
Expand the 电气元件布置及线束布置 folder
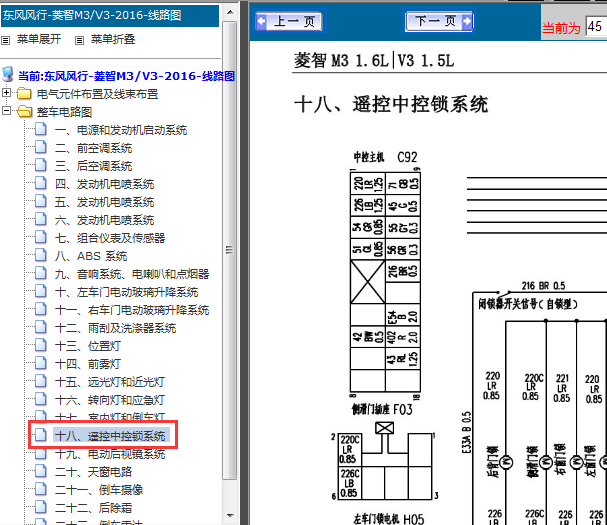[x=6, y=93]
